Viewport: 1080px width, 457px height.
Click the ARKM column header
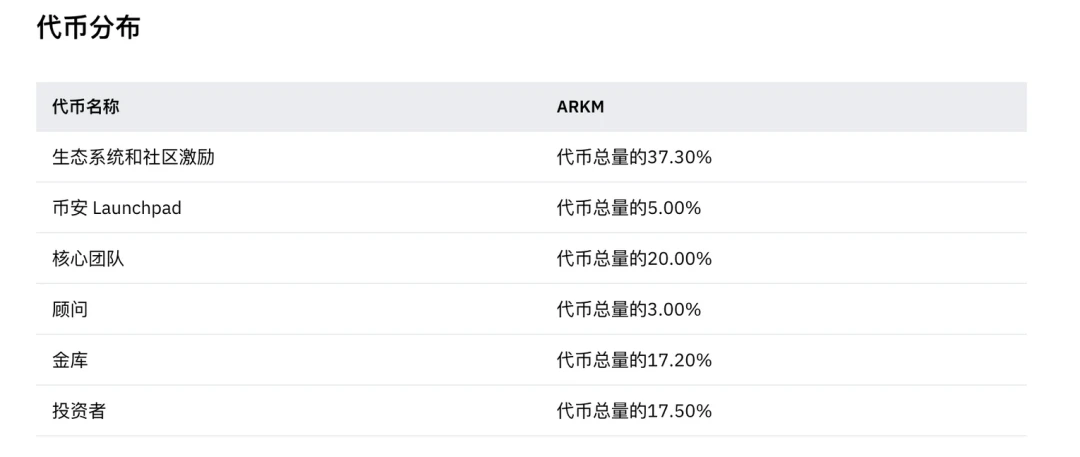(x=580, y=107)
